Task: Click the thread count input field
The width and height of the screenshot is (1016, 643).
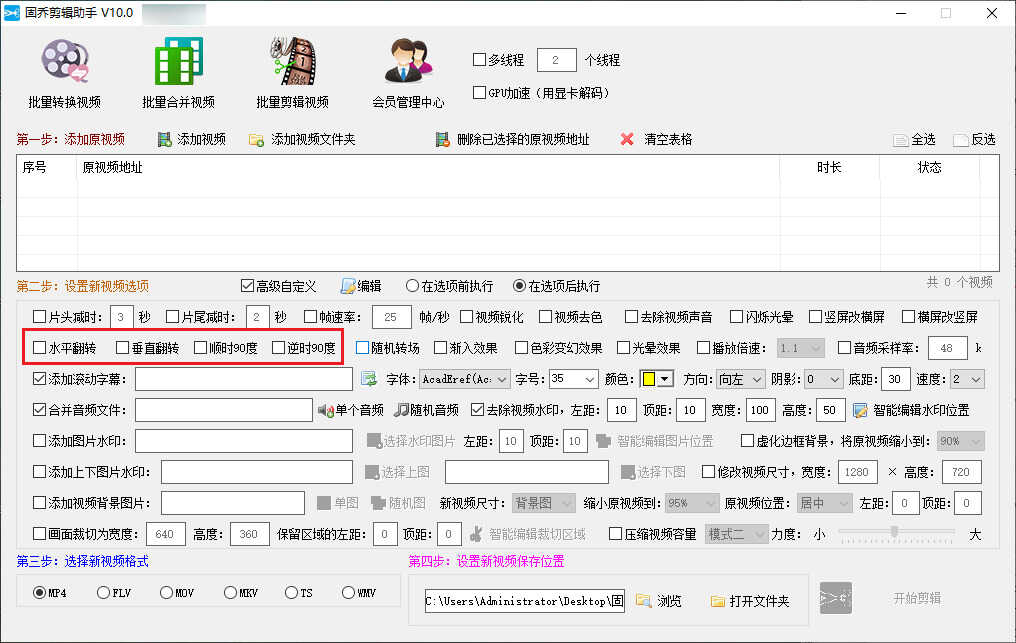Action: (x=557, y=60)
